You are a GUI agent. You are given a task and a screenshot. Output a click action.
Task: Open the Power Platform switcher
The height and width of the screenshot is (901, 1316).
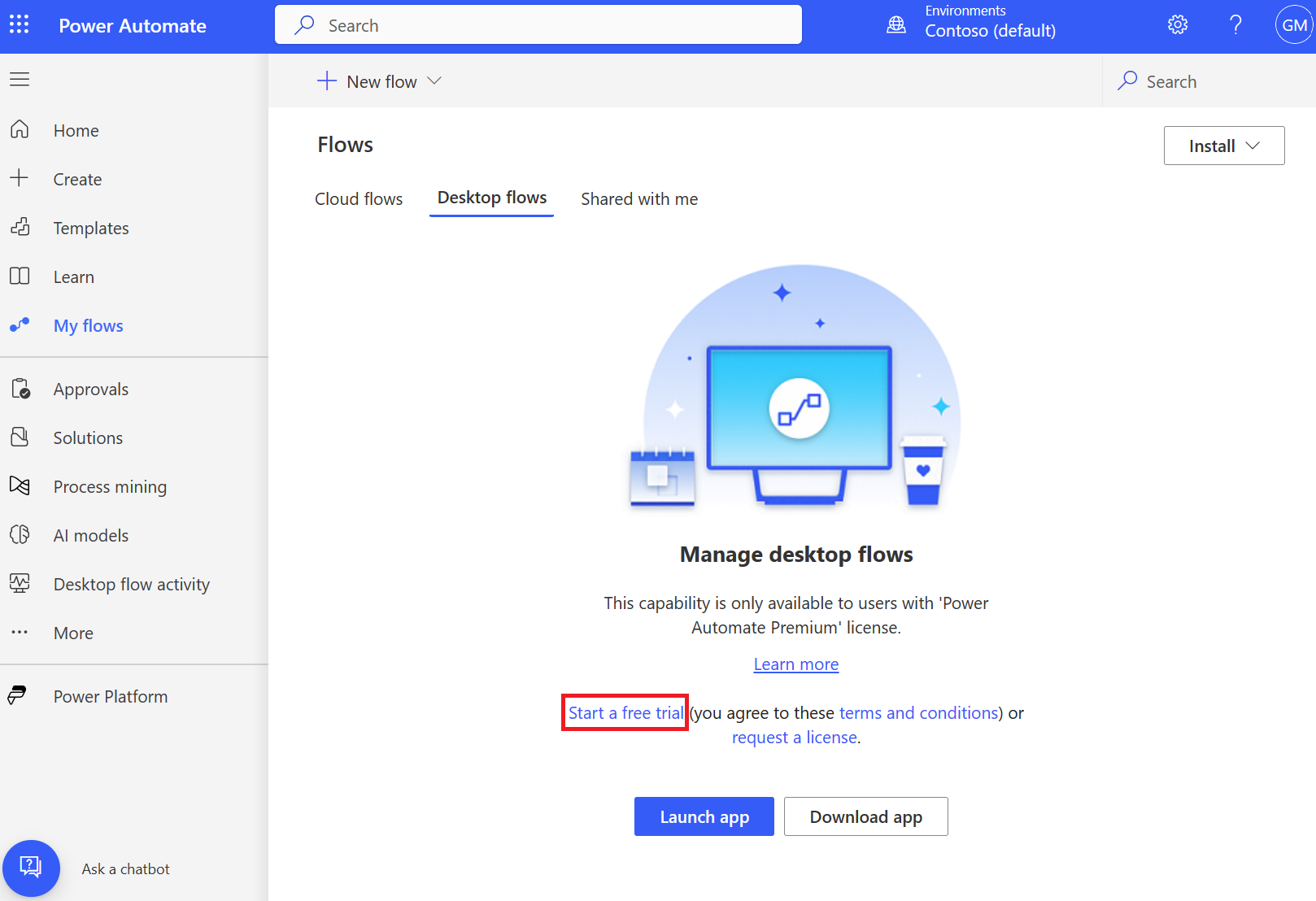[110, 696]
